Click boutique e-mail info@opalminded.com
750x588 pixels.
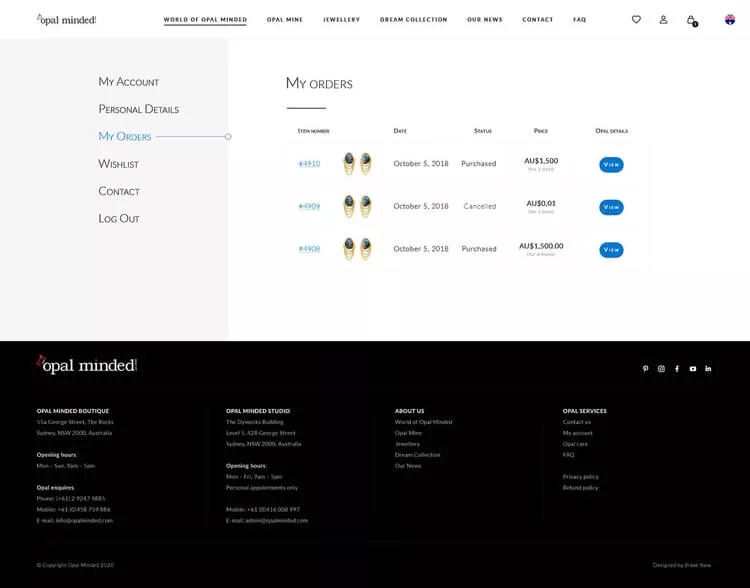coord(84,521)
